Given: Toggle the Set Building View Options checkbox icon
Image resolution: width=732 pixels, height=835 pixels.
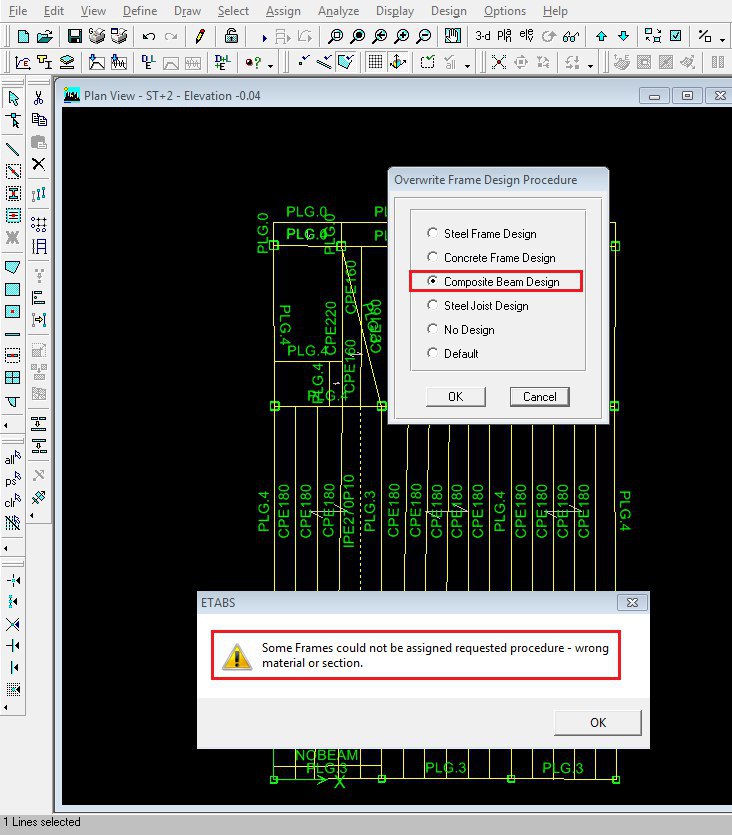Looking at the screenshot, I should point(676,36).
